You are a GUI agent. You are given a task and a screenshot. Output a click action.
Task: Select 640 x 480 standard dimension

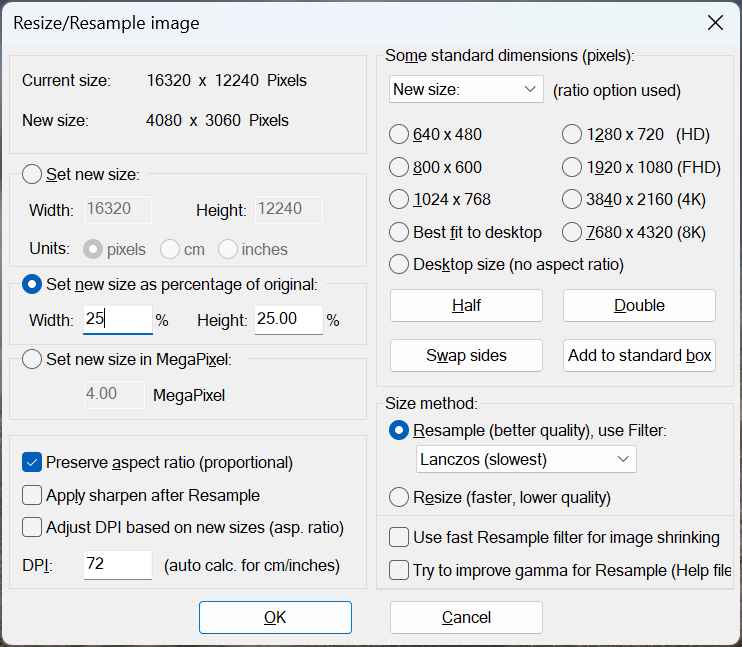[399, 135]
